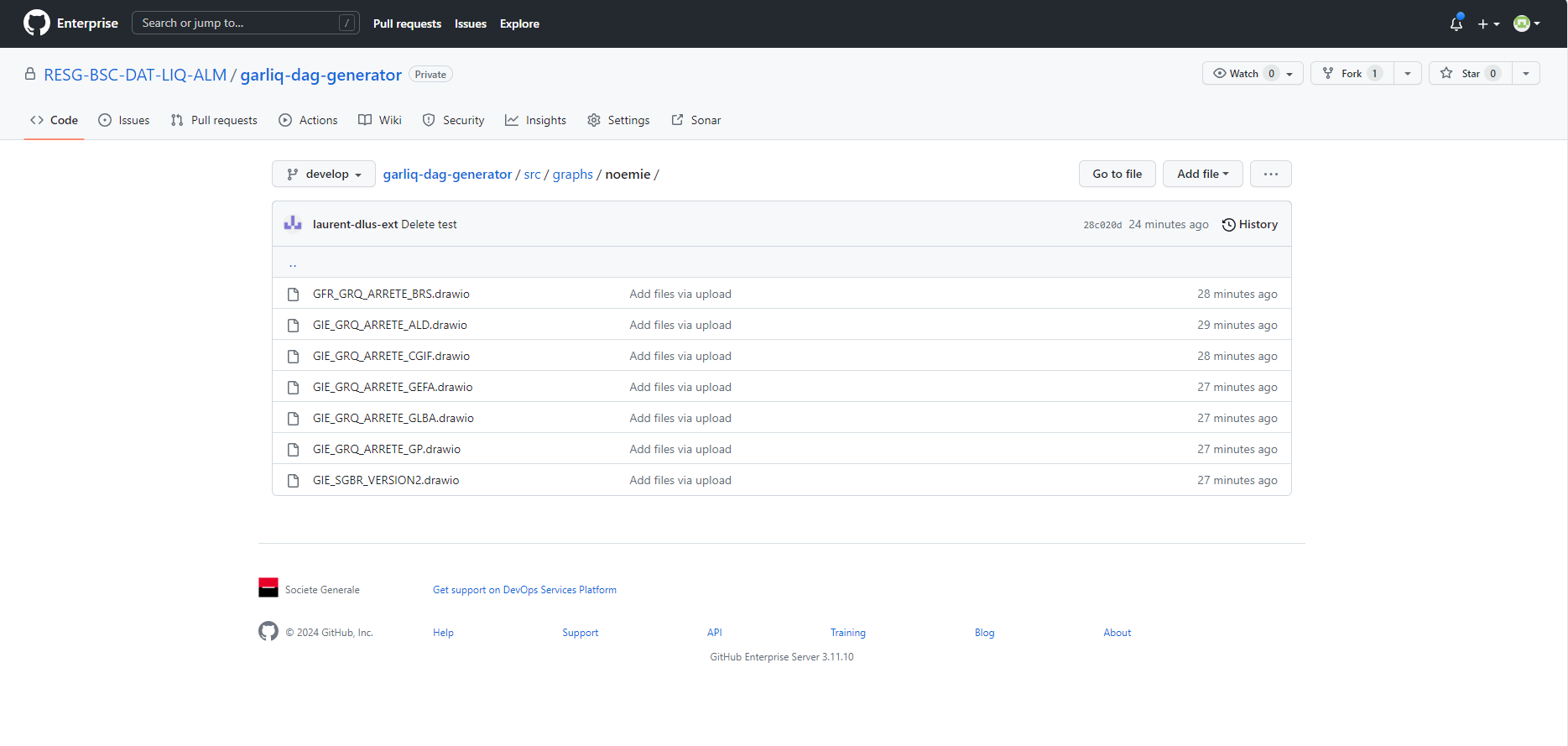Open file GFR_GRQ_ARRETE_BRS.drawio

[x=391, y=294]
